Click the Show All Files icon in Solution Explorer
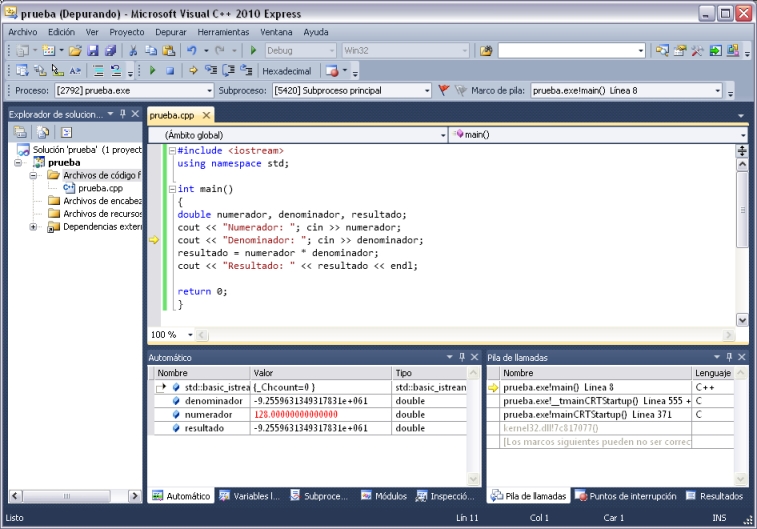Image resolution: width=757 pixels, height=529 pixels. (x=43, y=132)
